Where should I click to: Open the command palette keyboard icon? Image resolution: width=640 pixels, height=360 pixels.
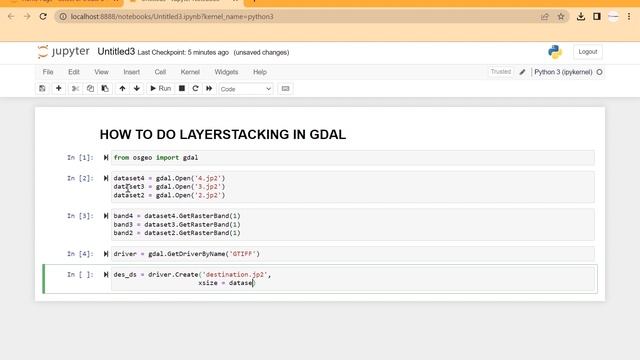(x=285, y=89)
